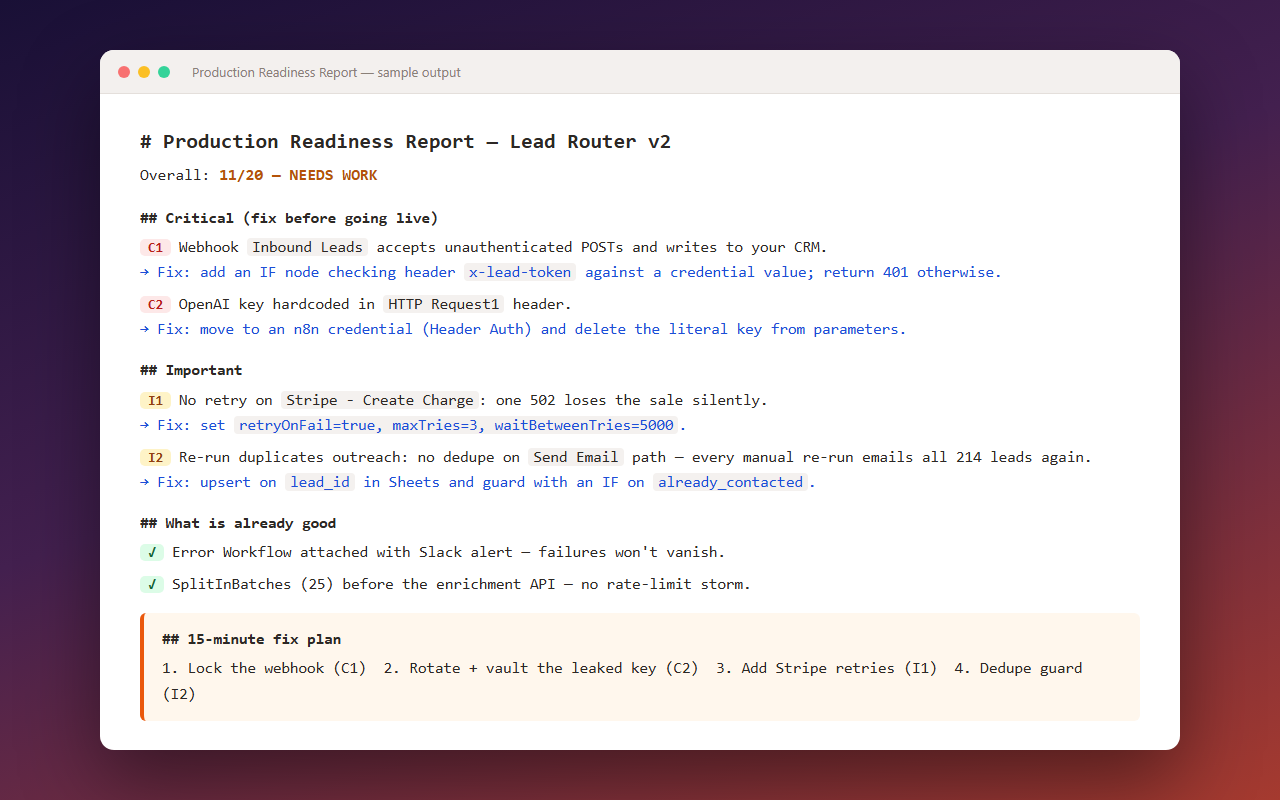Click the 'Send Email' code tag
This screenshot has height=800, width=1280.
[x=576, y=457]
